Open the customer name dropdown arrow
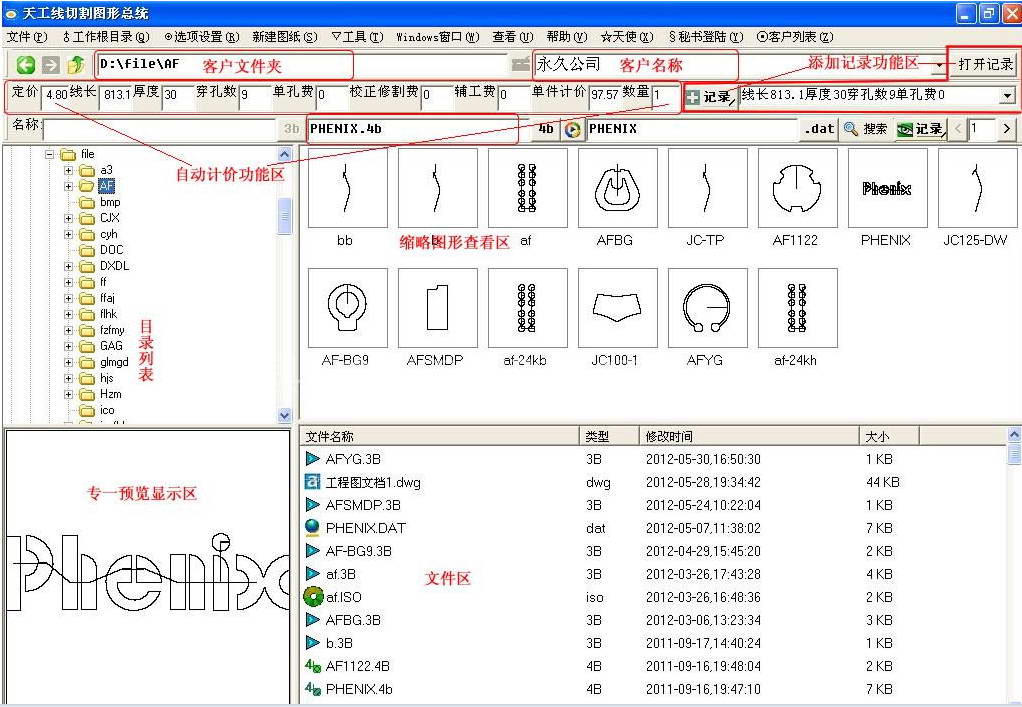The height and width of the screenshot is (707, 1022). (x=939, y=65)
